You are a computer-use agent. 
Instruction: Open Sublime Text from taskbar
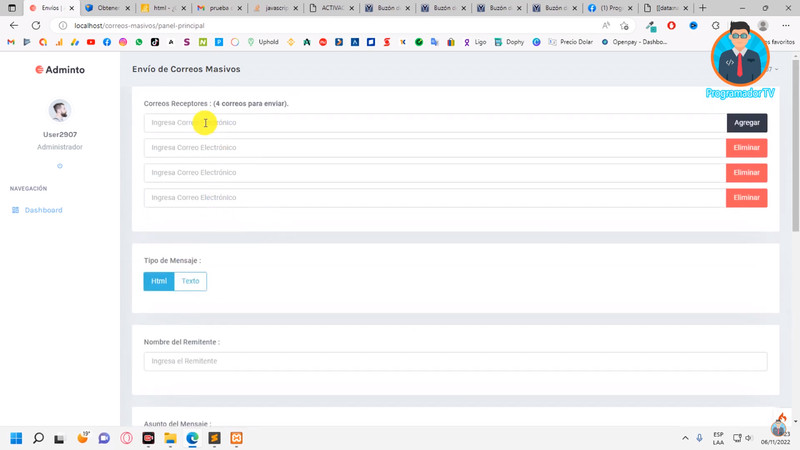[214, 438]
